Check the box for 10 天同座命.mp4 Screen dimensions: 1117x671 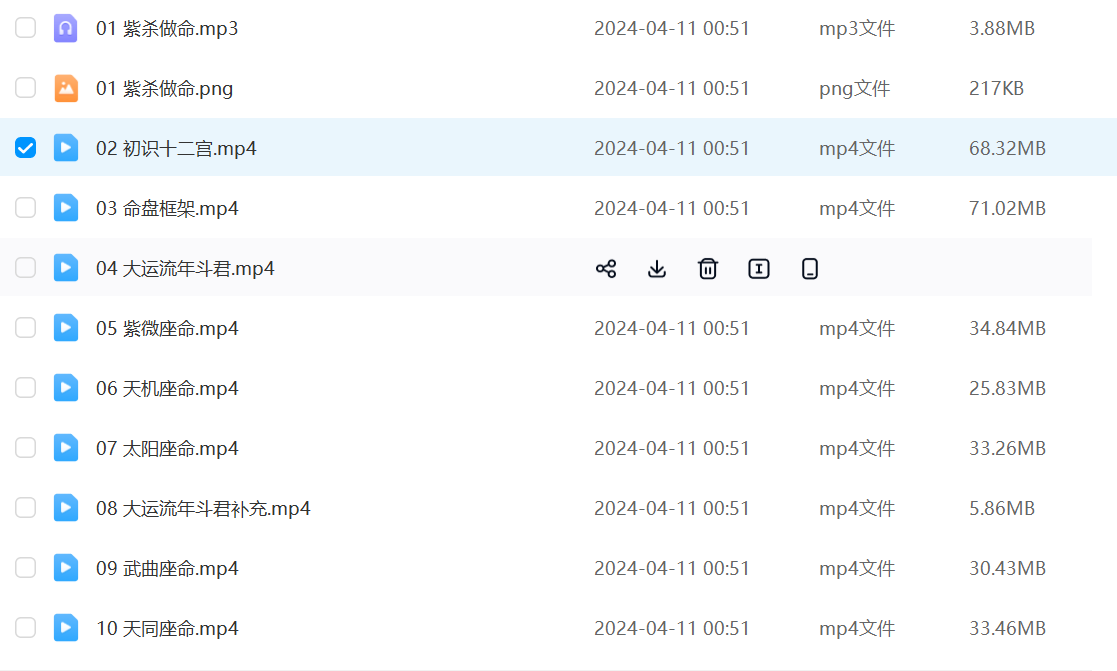[x=25, y=628]
